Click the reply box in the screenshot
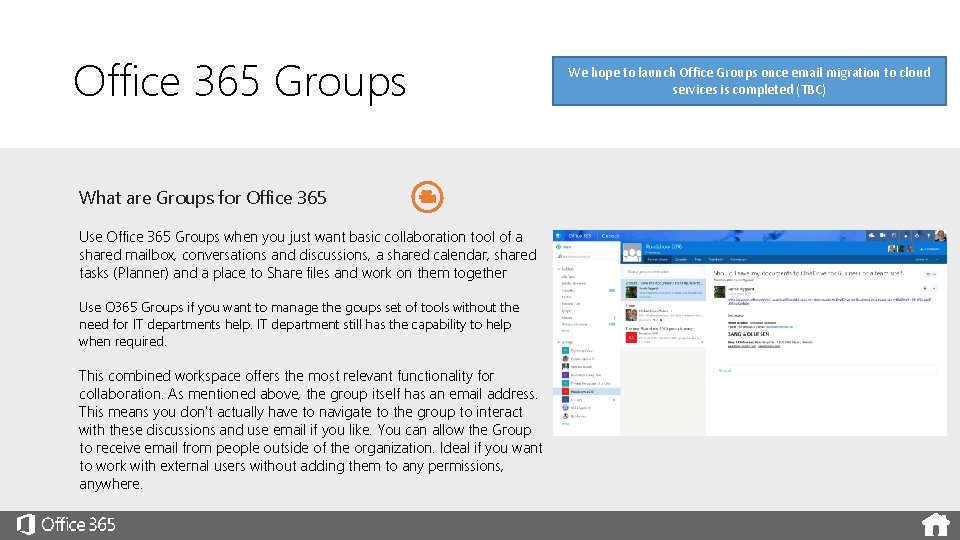 (x=825, y=370)
